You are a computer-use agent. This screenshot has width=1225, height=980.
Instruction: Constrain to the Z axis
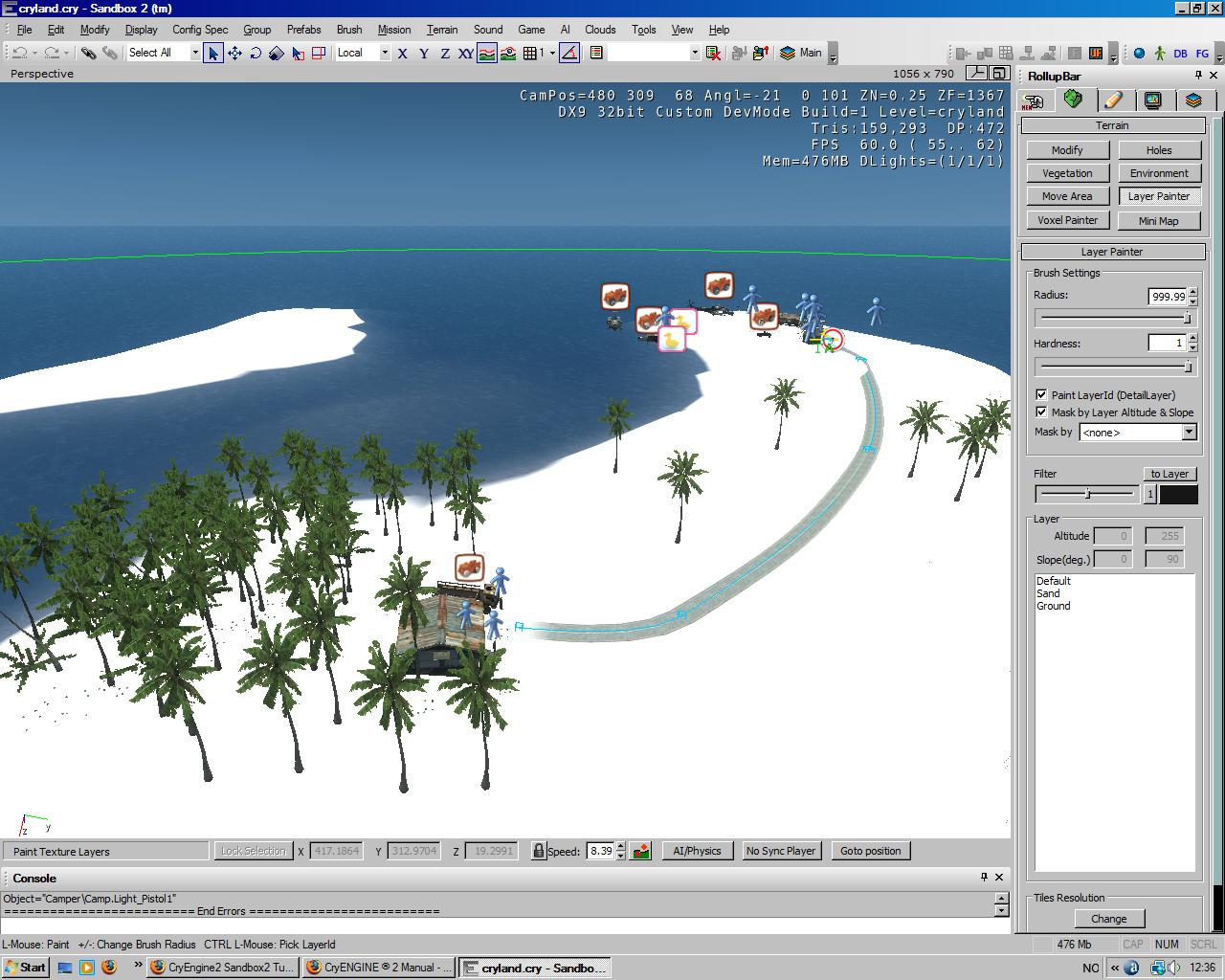pyautogui.click(x=445, y=53)
